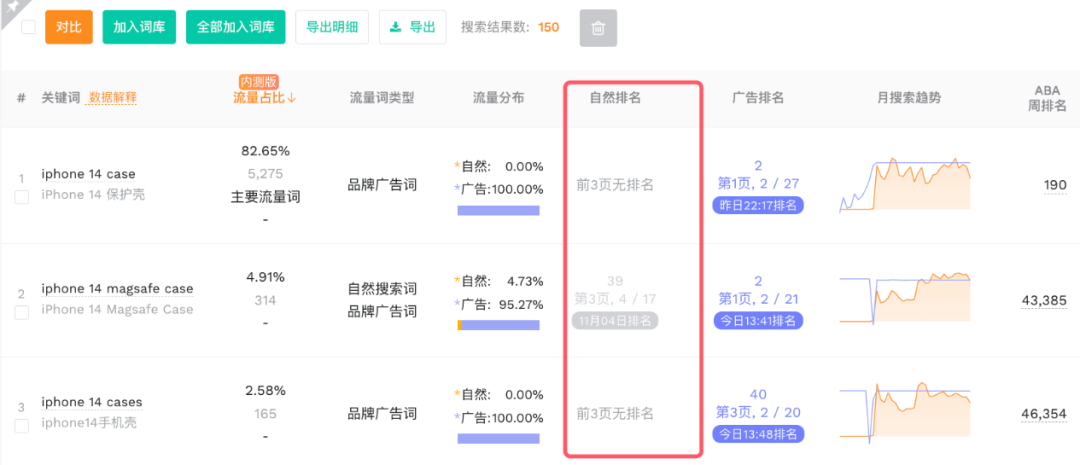Click the 314 traffic count

point(265,300)
